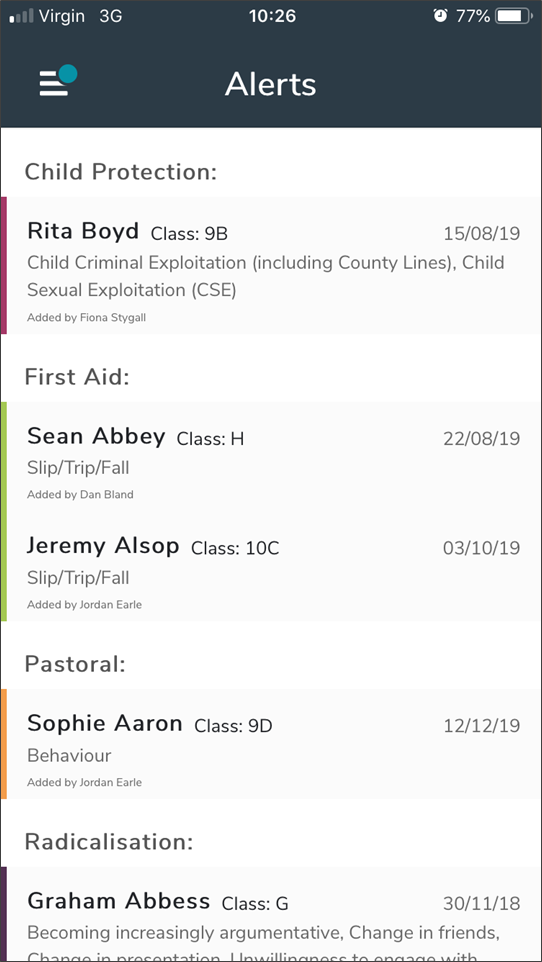Click the Alerts page title
Image resolution: width=542 pixels, height=962 pixels.
click(271, 84)
